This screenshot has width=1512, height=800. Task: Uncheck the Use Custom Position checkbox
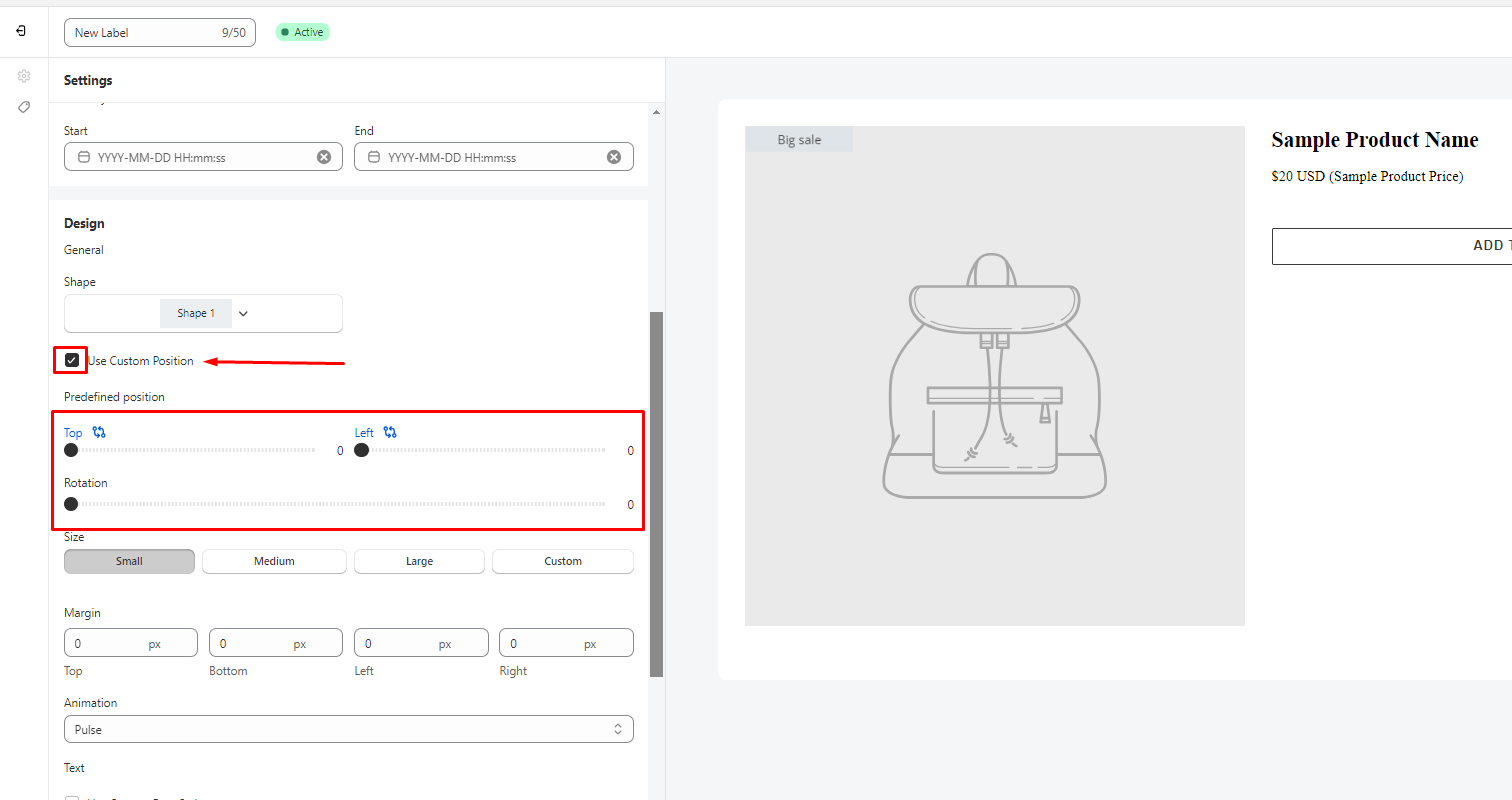[x=72, y=360]
